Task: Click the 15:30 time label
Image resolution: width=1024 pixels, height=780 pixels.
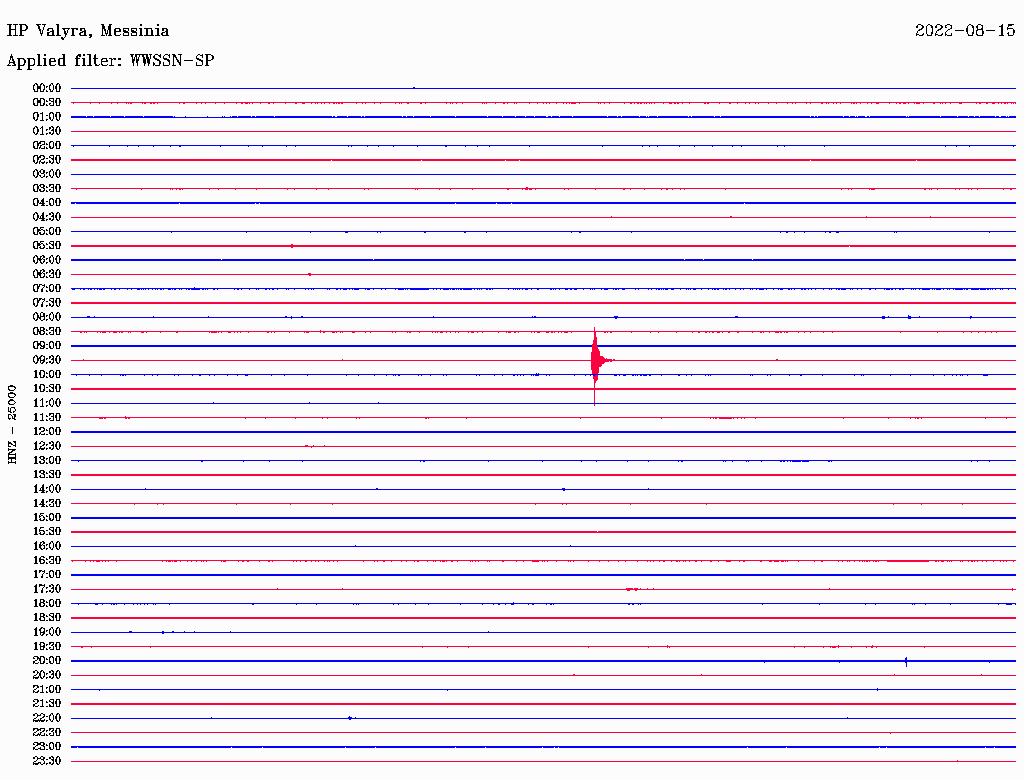Action: [x=46, y=532]
